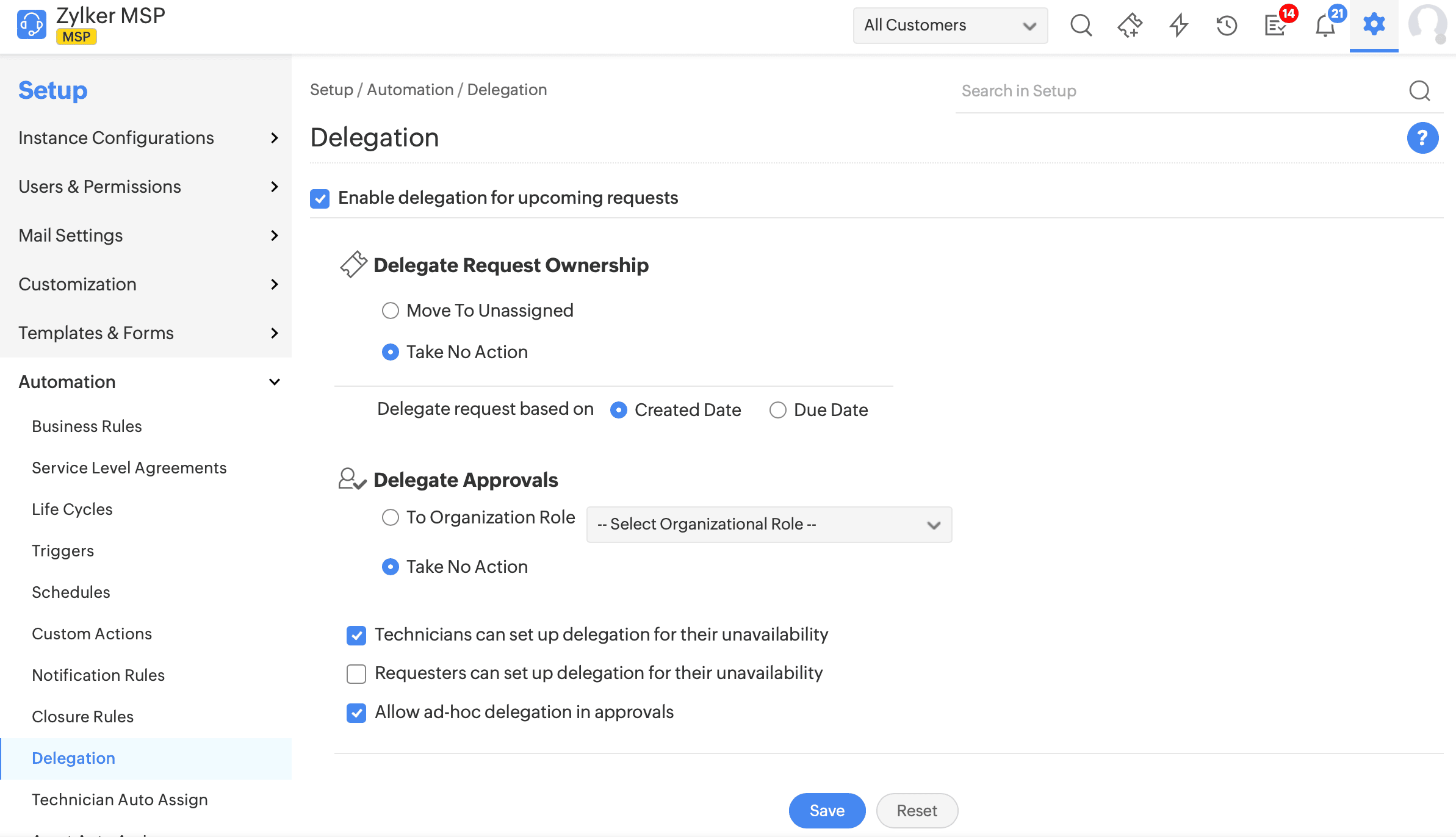The width and height of the screenshot is (1456, 837).
Task: Click the quick actions lightning icon
Action: pyautogui.click(x=1178, y=25)
